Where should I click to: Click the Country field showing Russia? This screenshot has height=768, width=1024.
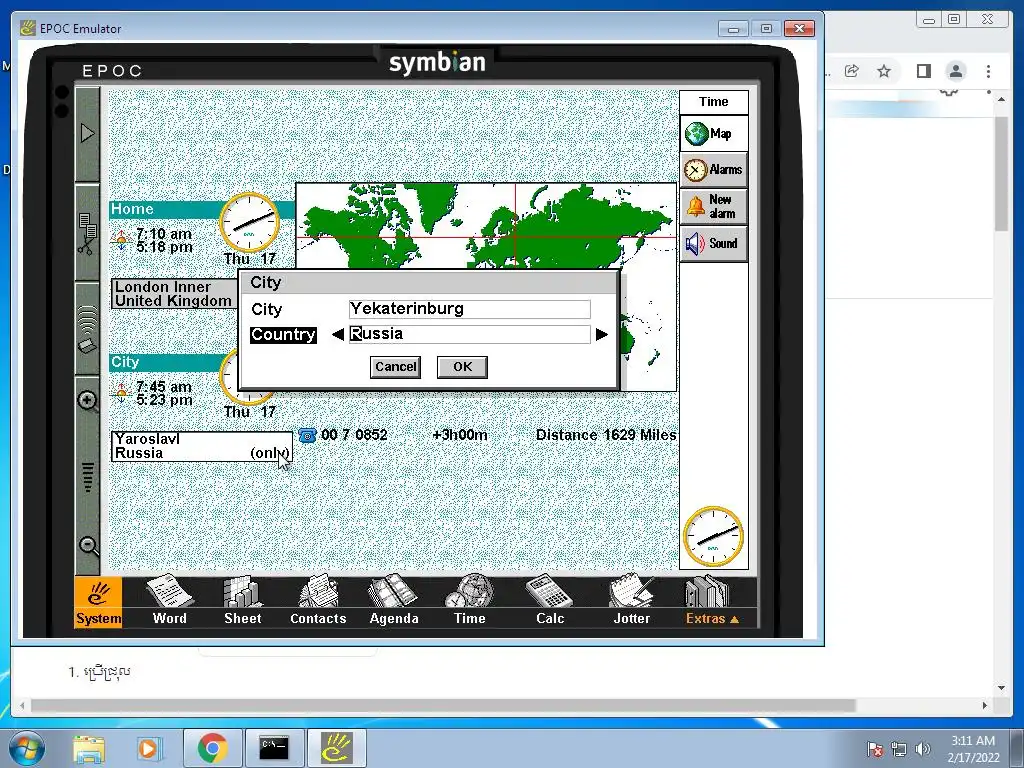(470, 334)
